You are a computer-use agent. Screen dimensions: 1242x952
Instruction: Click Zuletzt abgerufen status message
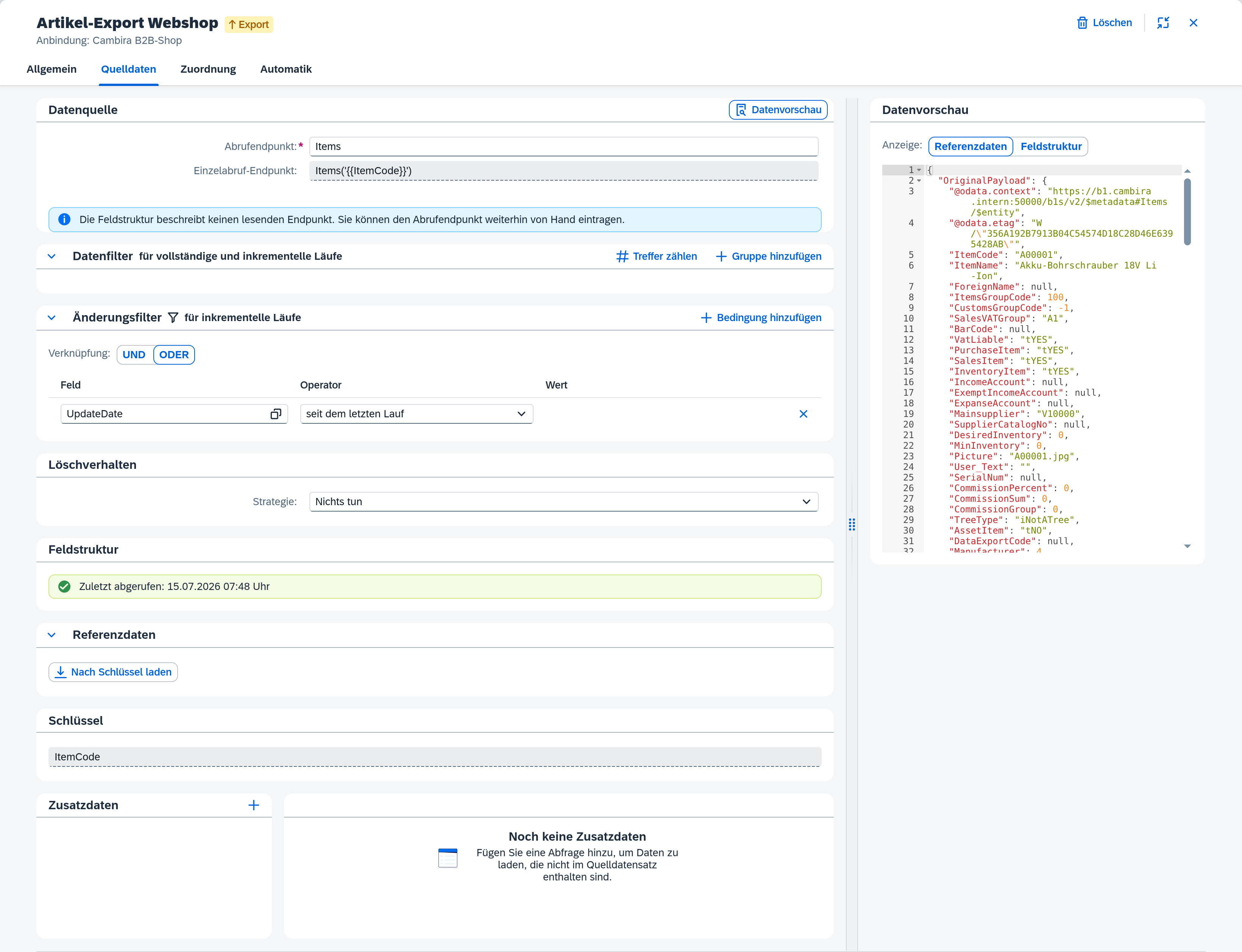coord(435,587)
